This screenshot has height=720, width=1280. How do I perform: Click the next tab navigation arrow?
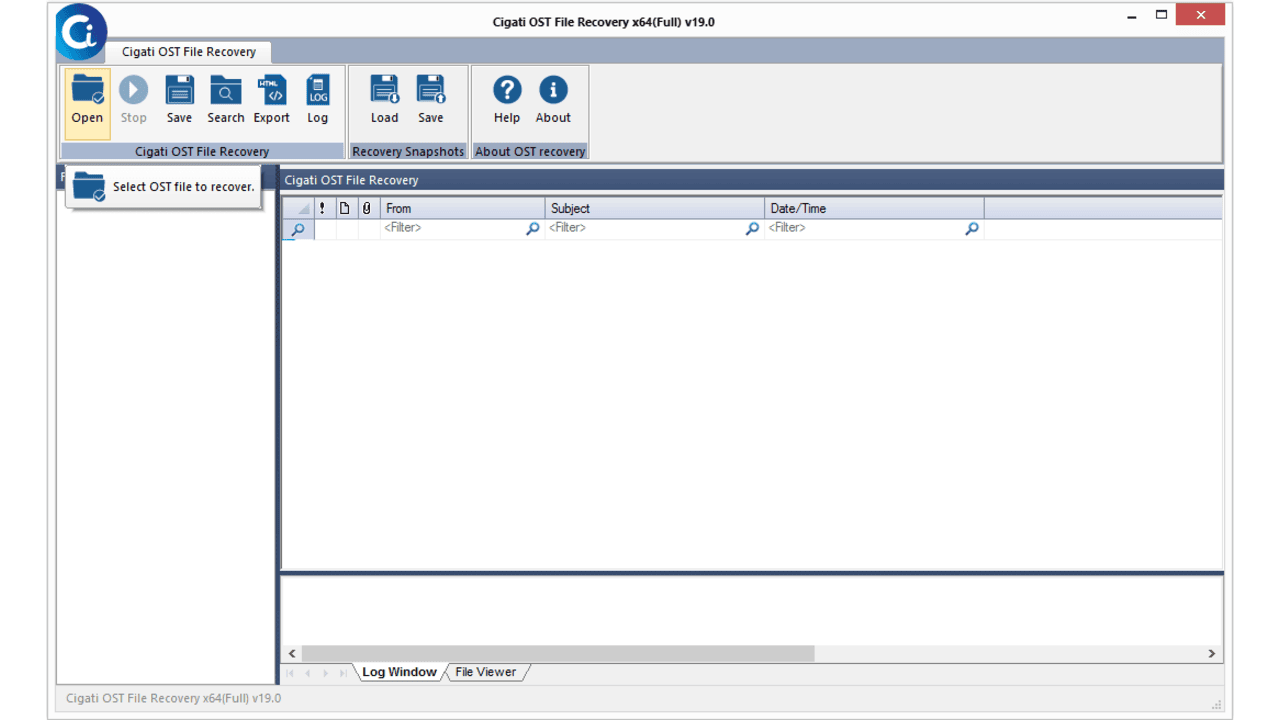point(325,673)
